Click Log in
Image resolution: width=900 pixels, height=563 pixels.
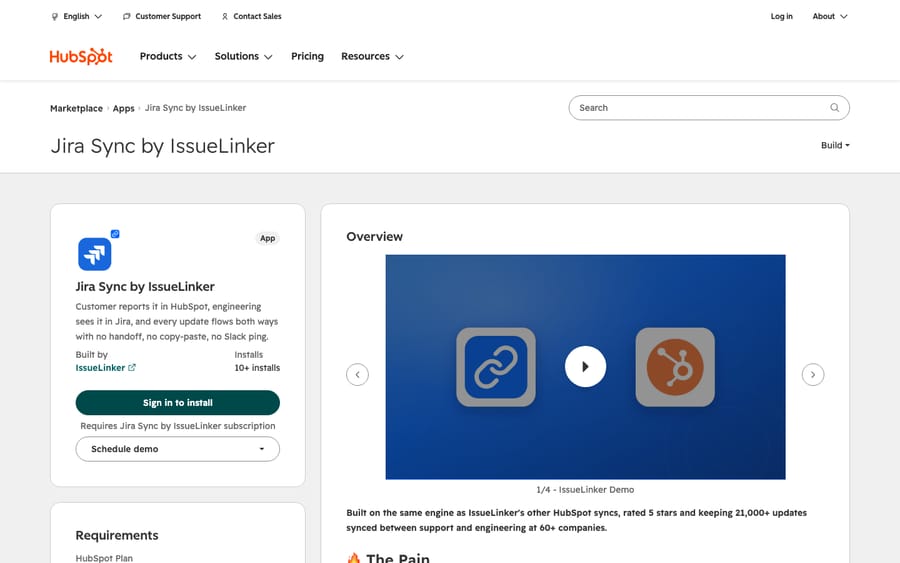coord(781,17)
